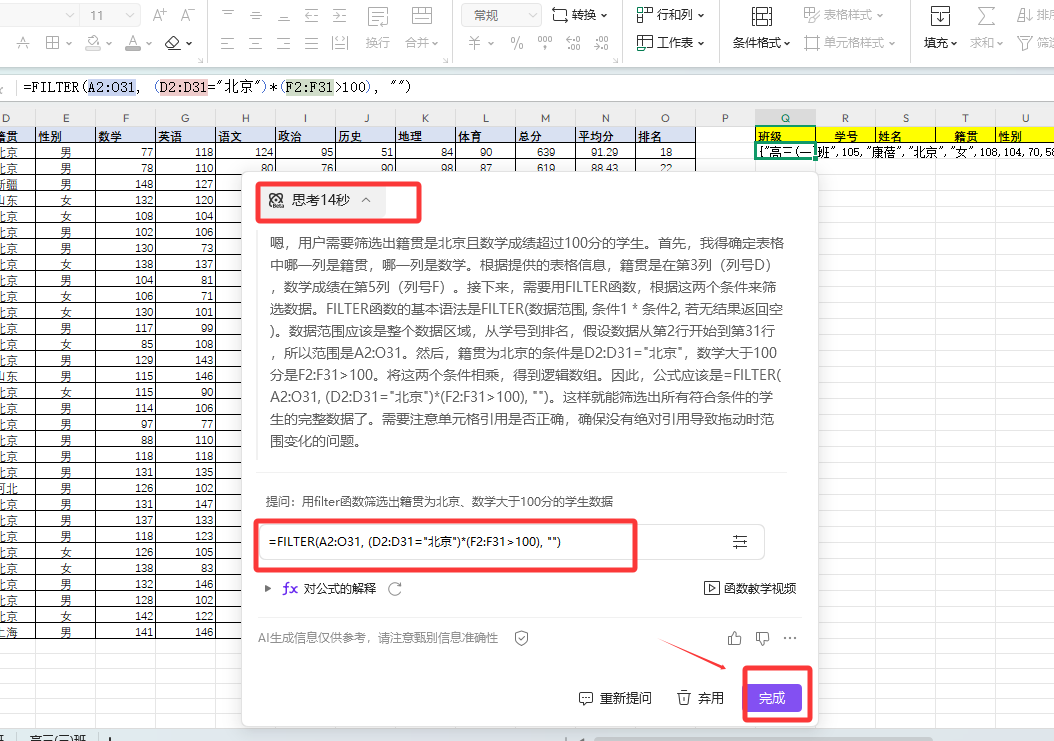Click the shield verification icon near AI disclaimer
The height and width of the screenshot is (741, 1054).
point(521,638)
